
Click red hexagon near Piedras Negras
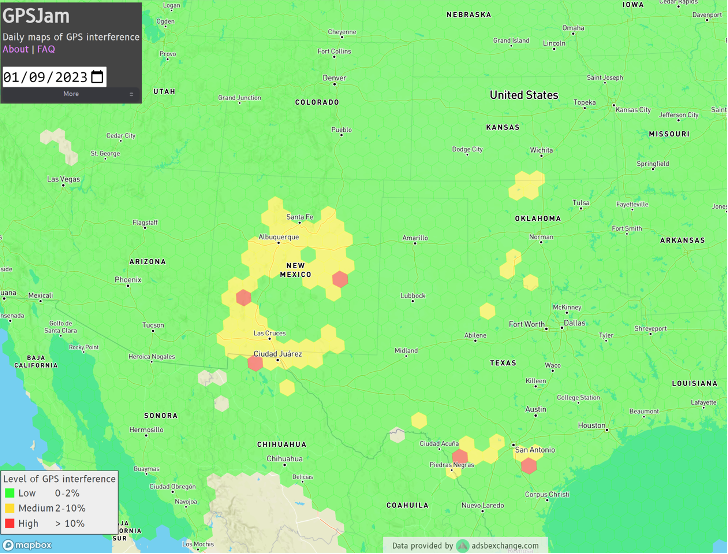coord(460,457)
